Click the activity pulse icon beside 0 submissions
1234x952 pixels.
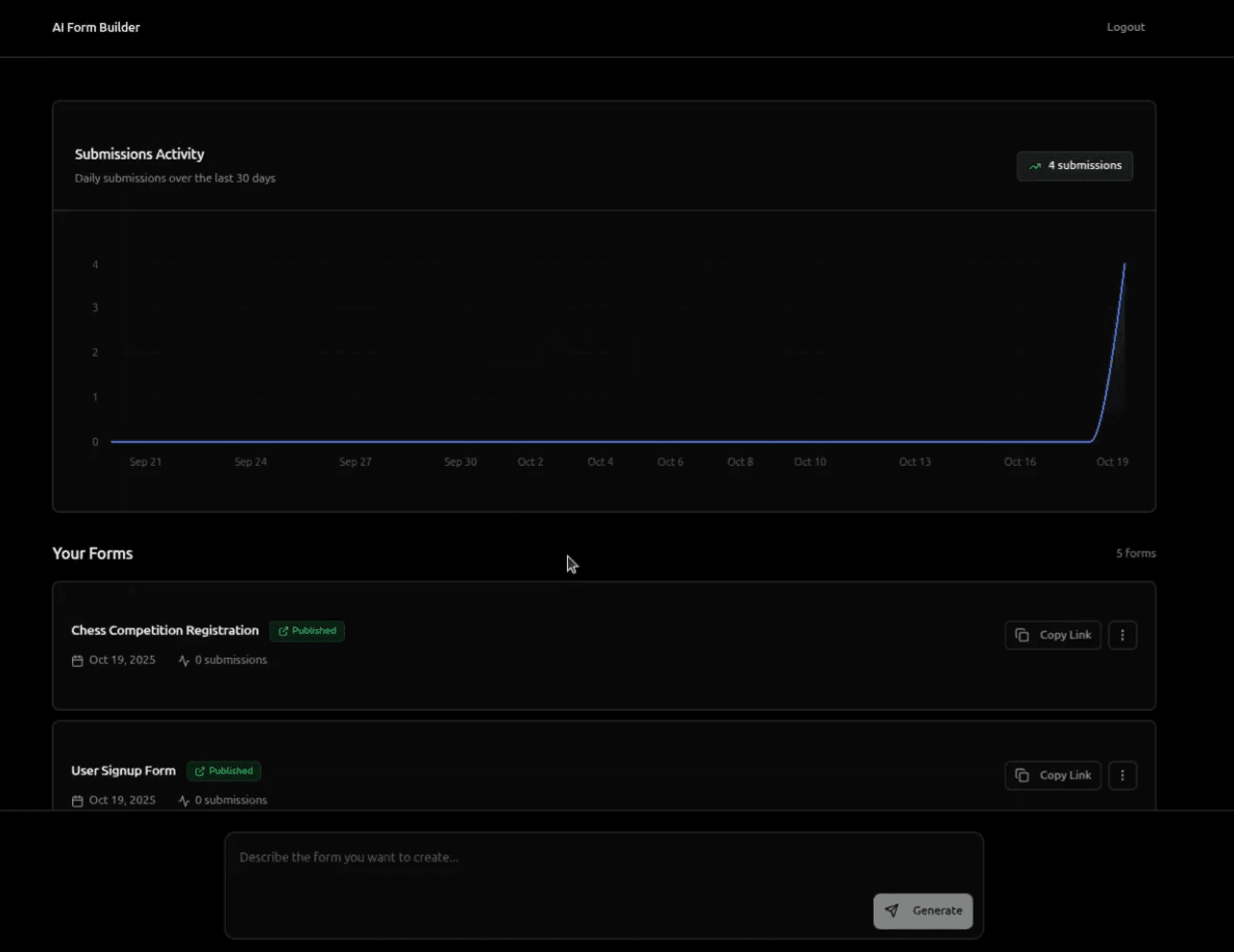pyautogui.click(x=184, y=660)
